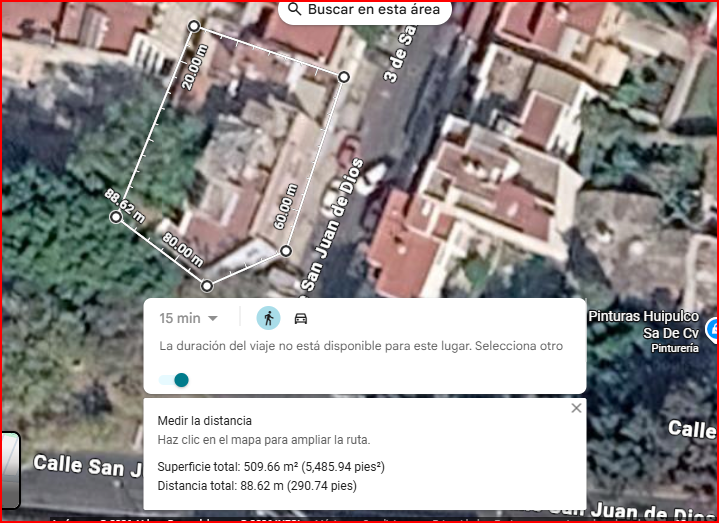Click the measurement point near the 88.62 m label
The width and height of the screenshot is (719, 523).
pyautogui.click(x=116, y=216)
